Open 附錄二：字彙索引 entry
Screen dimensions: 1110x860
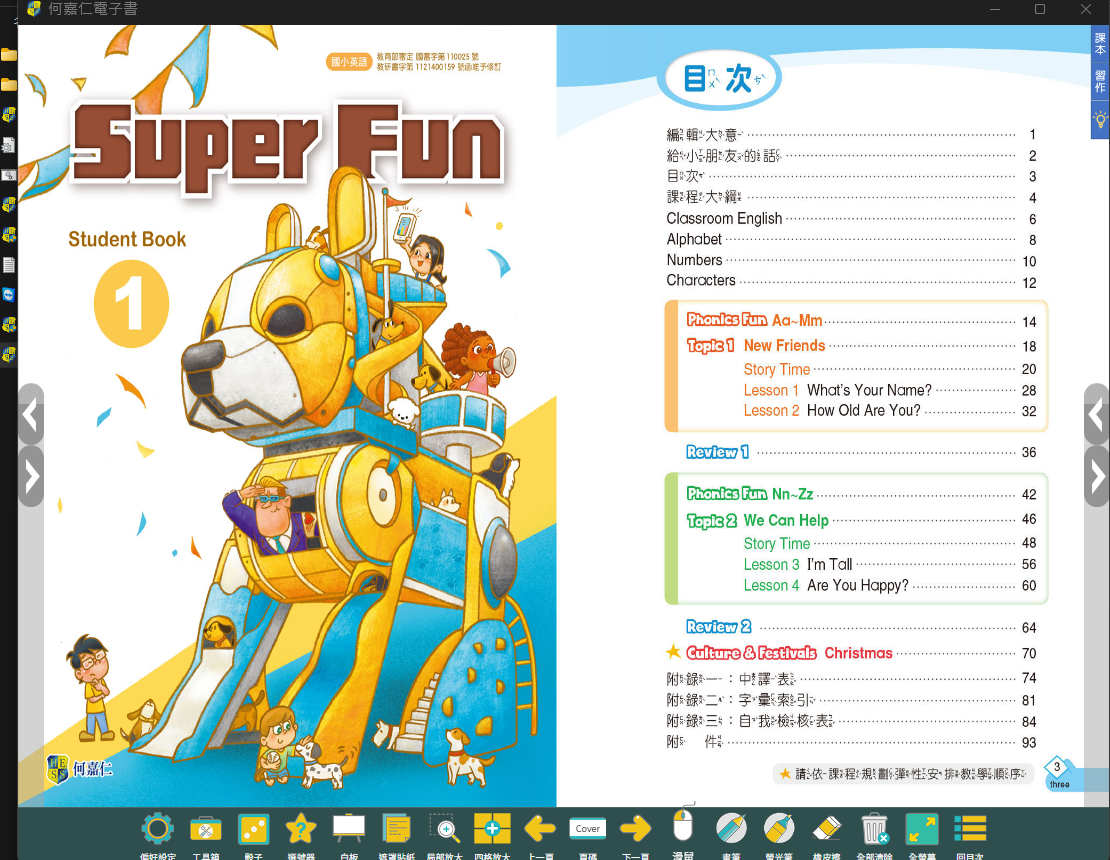point(851,700)
